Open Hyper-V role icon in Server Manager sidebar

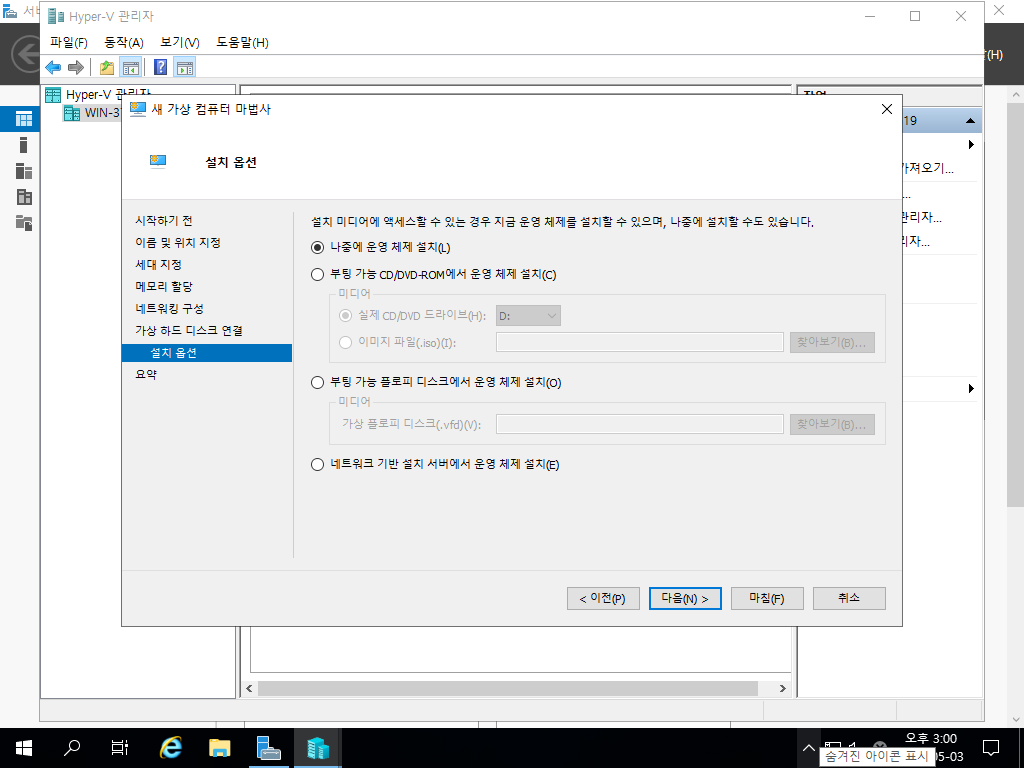(x=24, y=197)
